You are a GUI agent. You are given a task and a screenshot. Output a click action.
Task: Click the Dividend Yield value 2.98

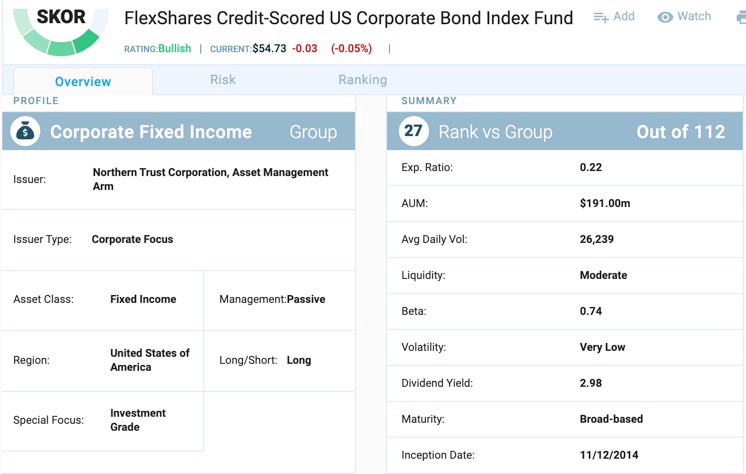593,383
